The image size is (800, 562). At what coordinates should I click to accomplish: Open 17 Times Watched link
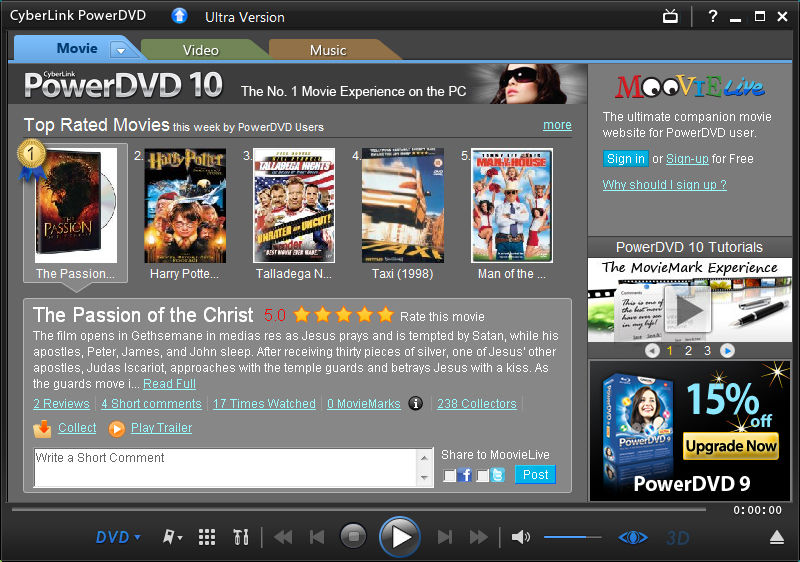point(264,403)
